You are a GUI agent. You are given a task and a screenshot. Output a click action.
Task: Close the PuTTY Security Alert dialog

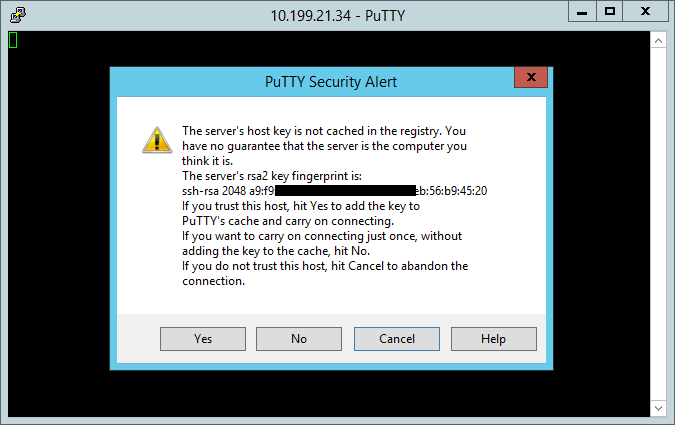[531, 78]
